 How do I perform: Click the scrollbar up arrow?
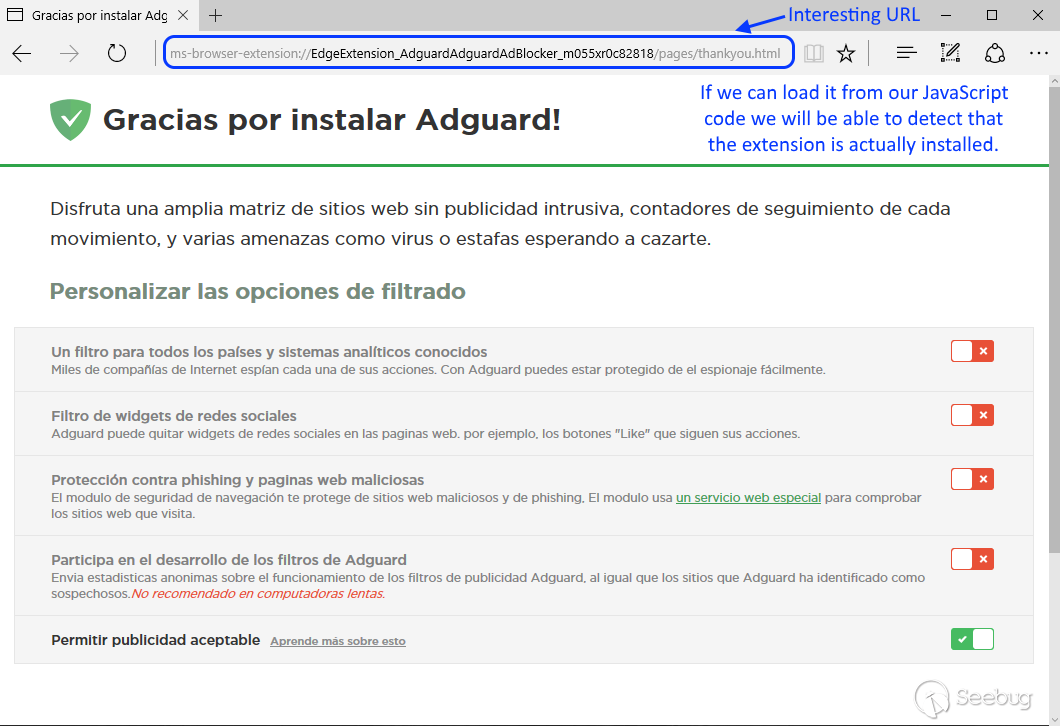[1054, 80]
